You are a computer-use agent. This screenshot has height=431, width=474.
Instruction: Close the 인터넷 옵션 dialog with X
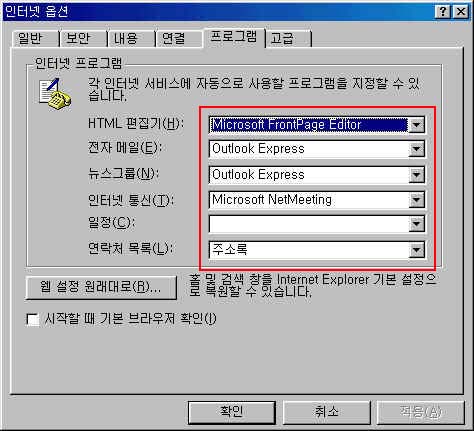(x=461, y=12)
